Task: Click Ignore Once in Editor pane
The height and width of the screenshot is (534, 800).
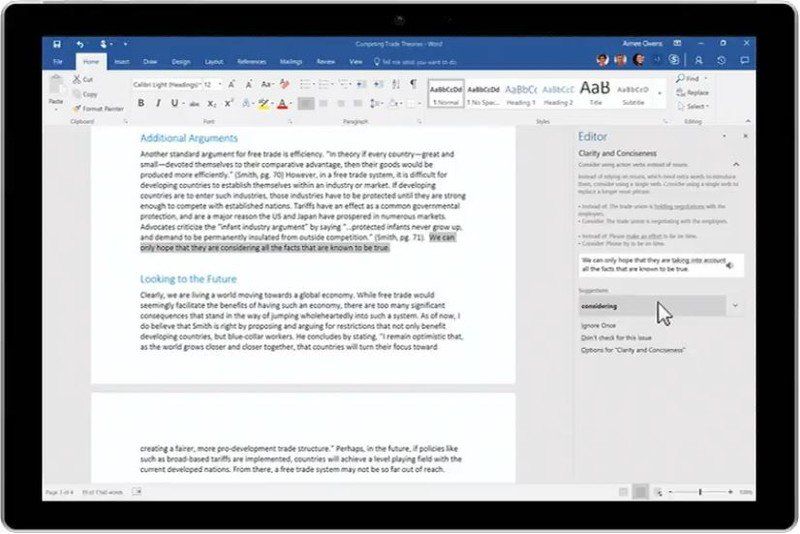Action: tap(598, 325)
